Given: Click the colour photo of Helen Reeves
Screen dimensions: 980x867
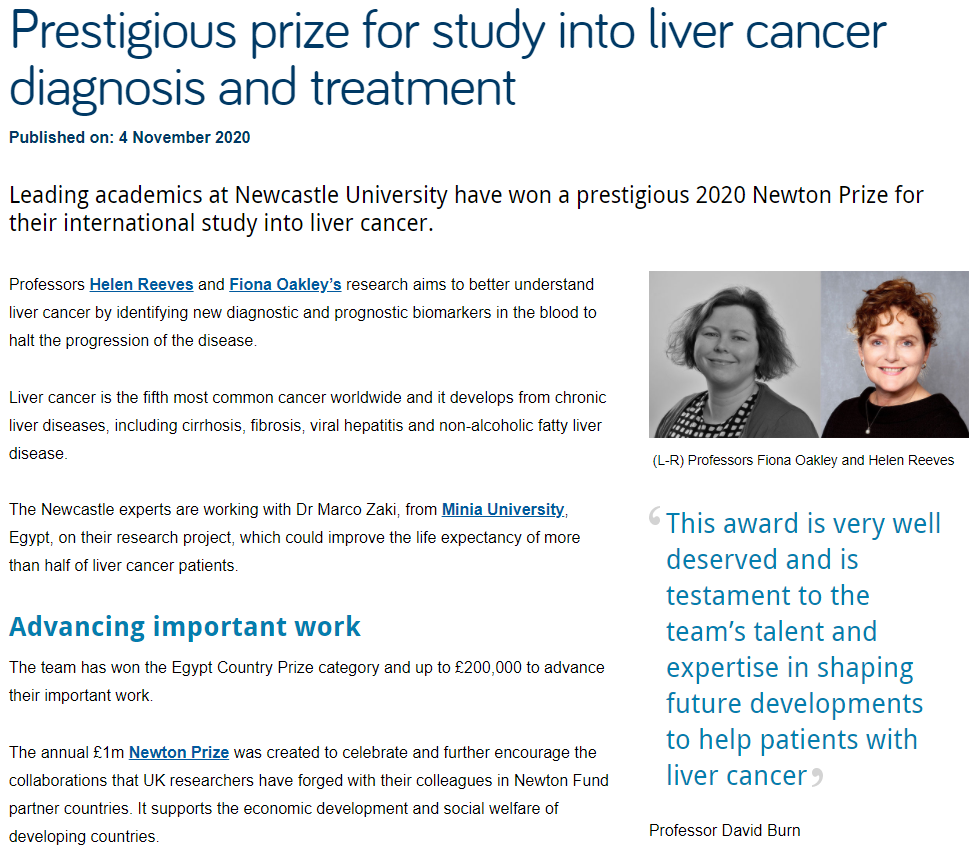Looking at the screenshot, I should click(895, 354).
